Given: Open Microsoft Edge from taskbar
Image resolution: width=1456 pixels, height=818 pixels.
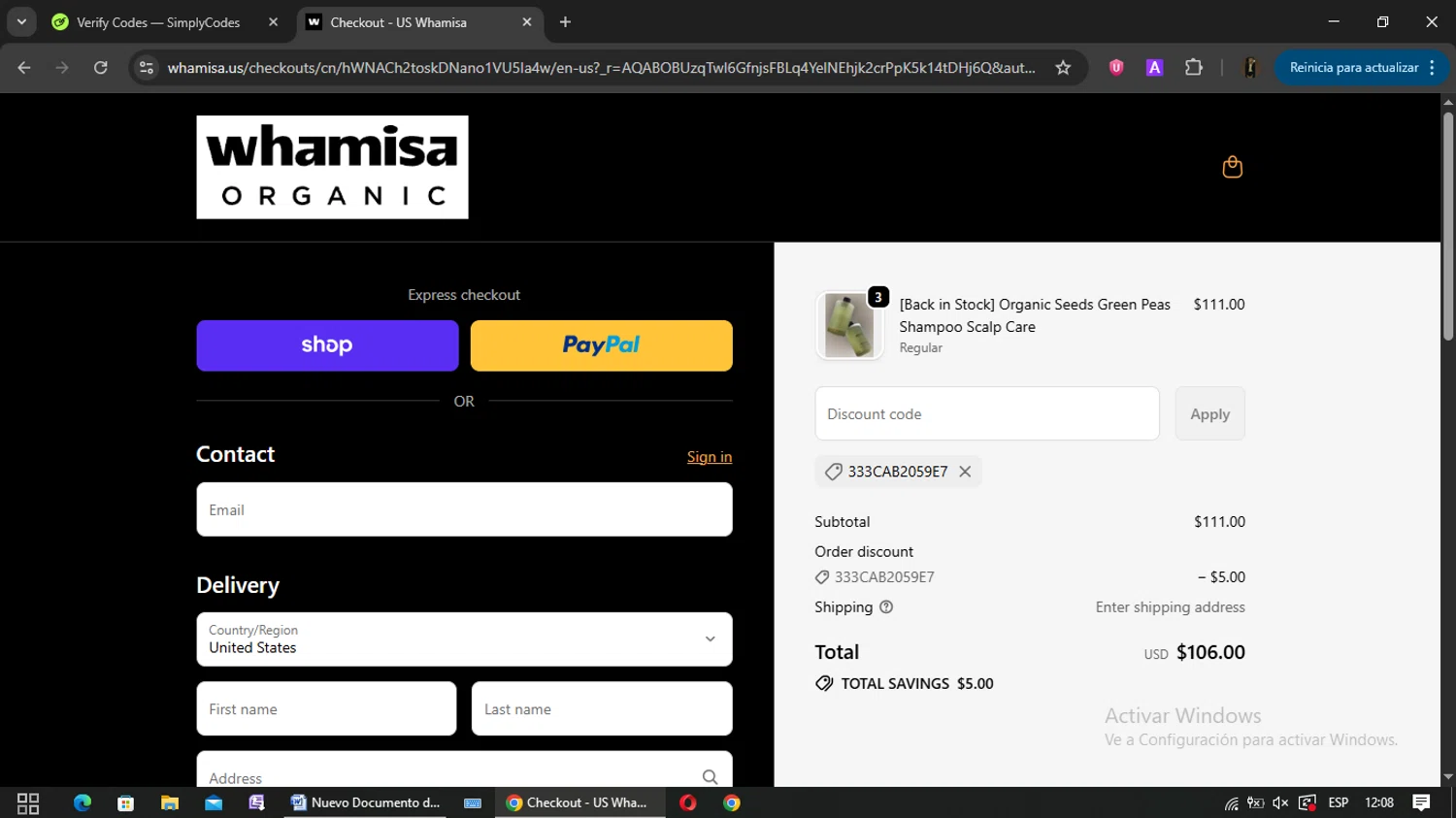Looking at the screenshot, I should [83, 803].
